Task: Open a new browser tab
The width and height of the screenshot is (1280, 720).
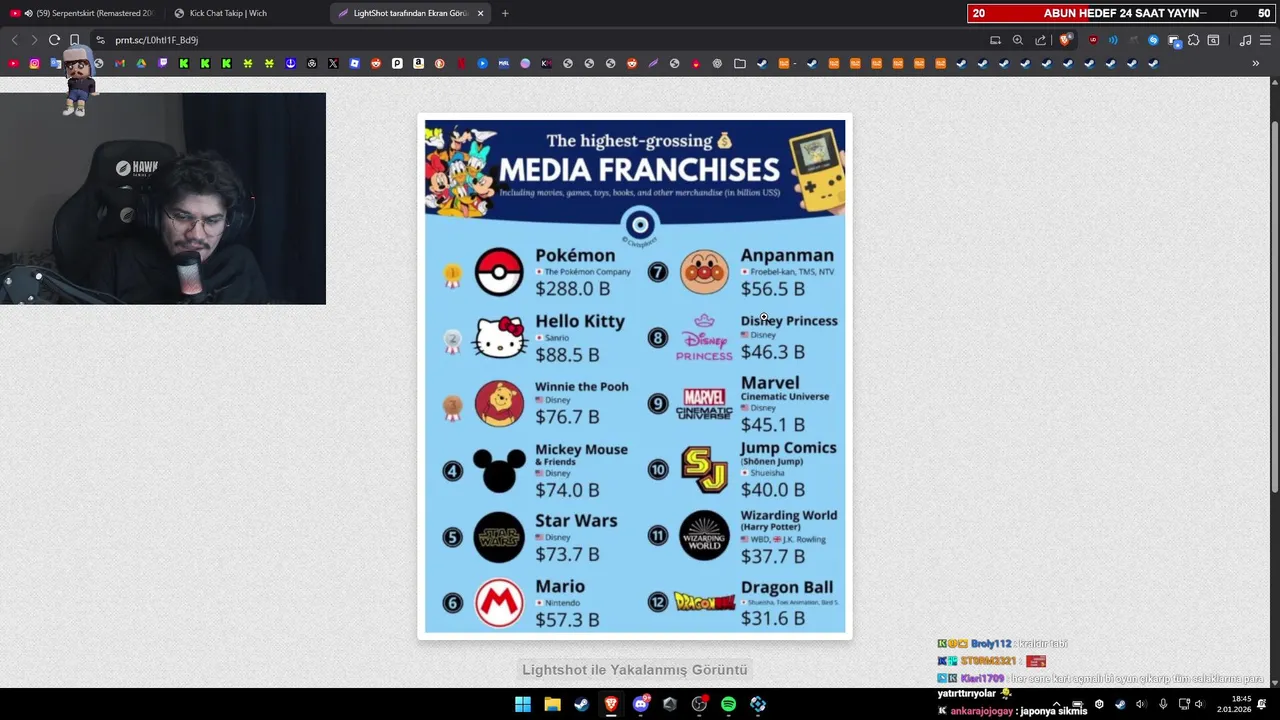Action: [505, 13]
